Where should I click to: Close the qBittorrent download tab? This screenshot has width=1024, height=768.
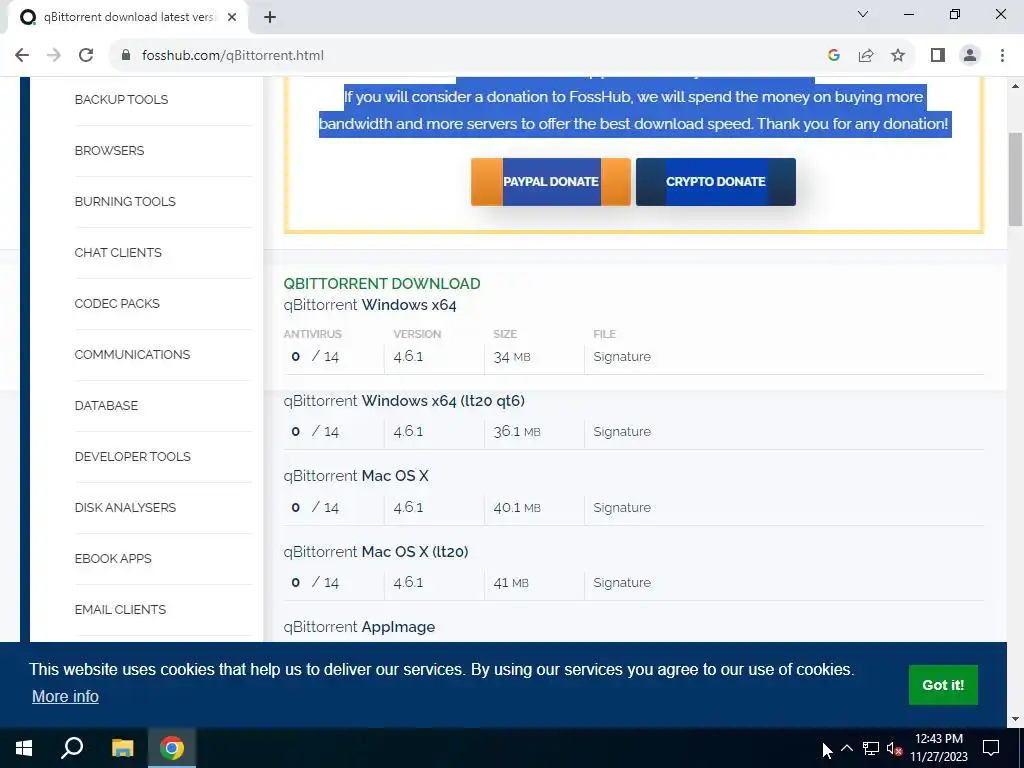tap(232, 18)
